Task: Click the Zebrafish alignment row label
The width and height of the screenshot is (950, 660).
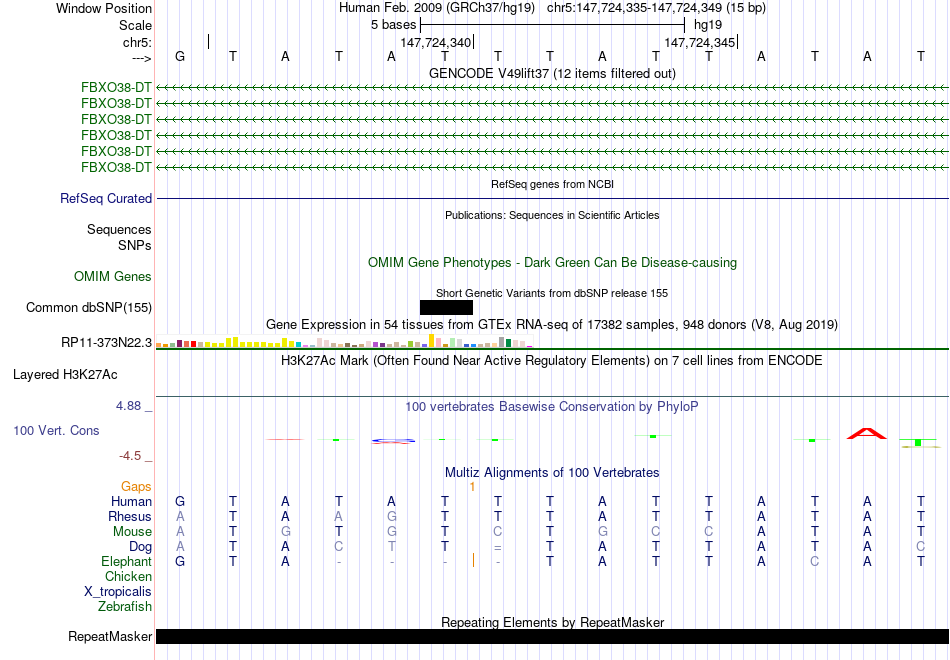Action: 125,606
